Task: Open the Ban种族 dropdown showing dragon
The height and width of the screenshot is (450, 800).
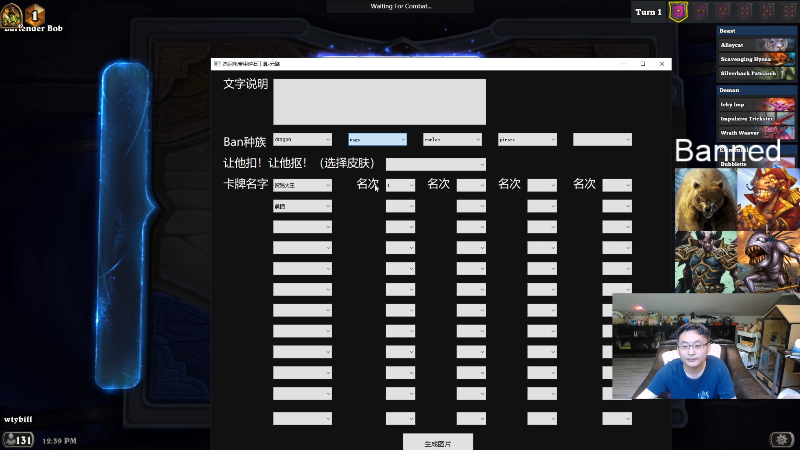Action: (303, 139)
